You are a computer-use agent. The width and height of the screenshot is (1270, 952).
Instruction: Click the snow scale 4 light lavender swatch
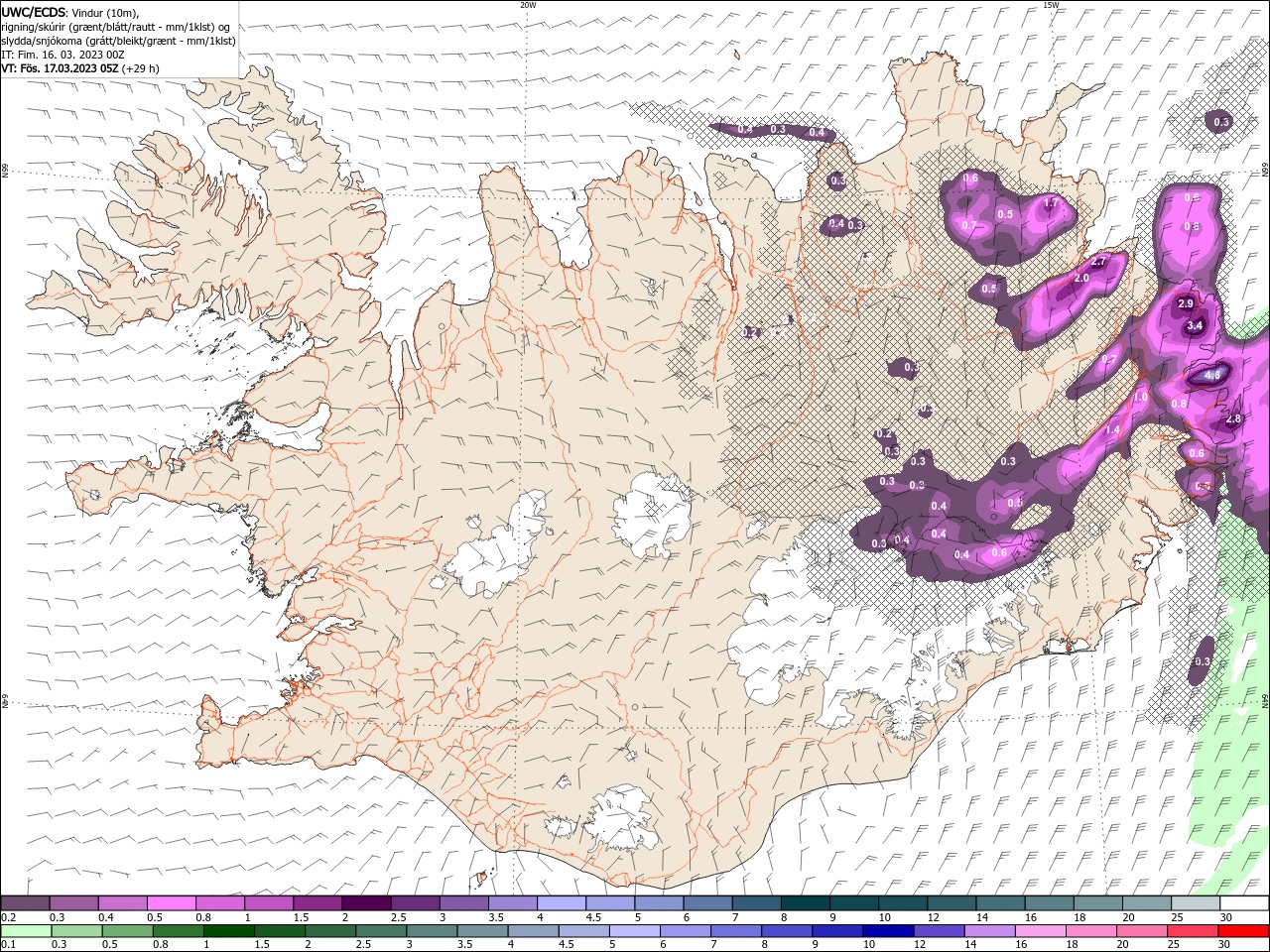[560, 903]
